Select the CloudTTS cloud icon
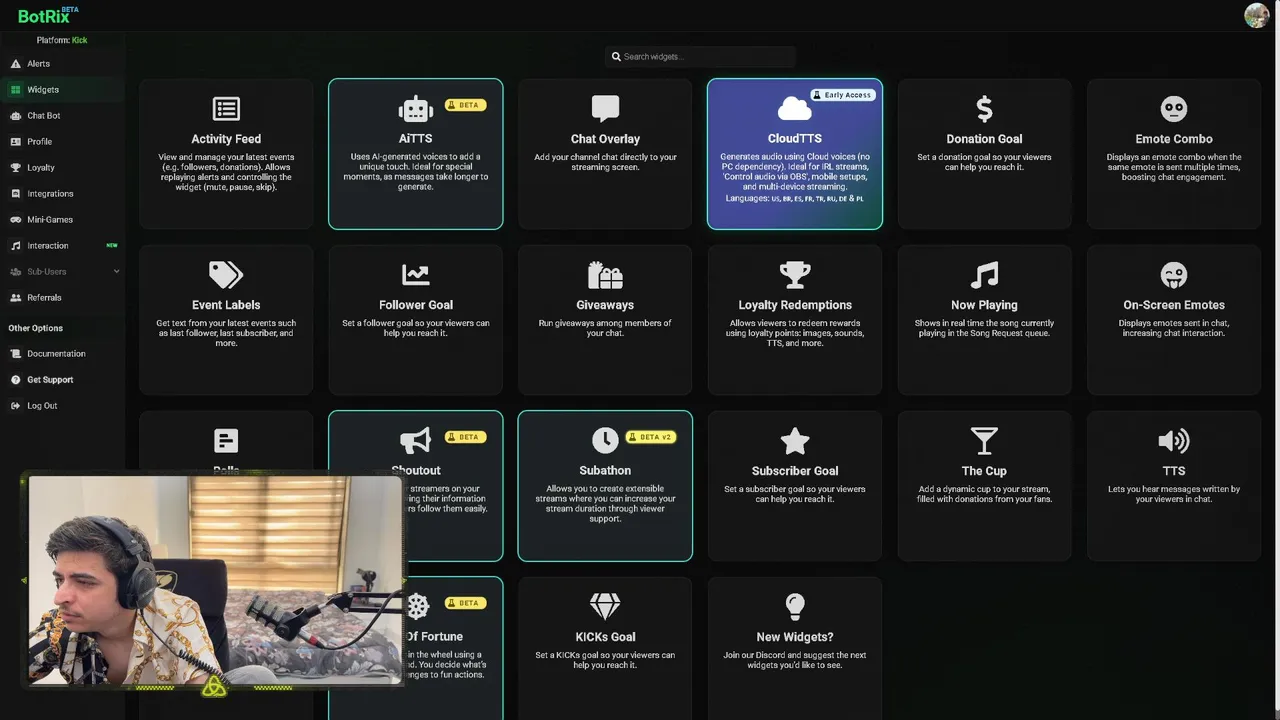Screen dimensions: 1280x720 tap(795, 108)
